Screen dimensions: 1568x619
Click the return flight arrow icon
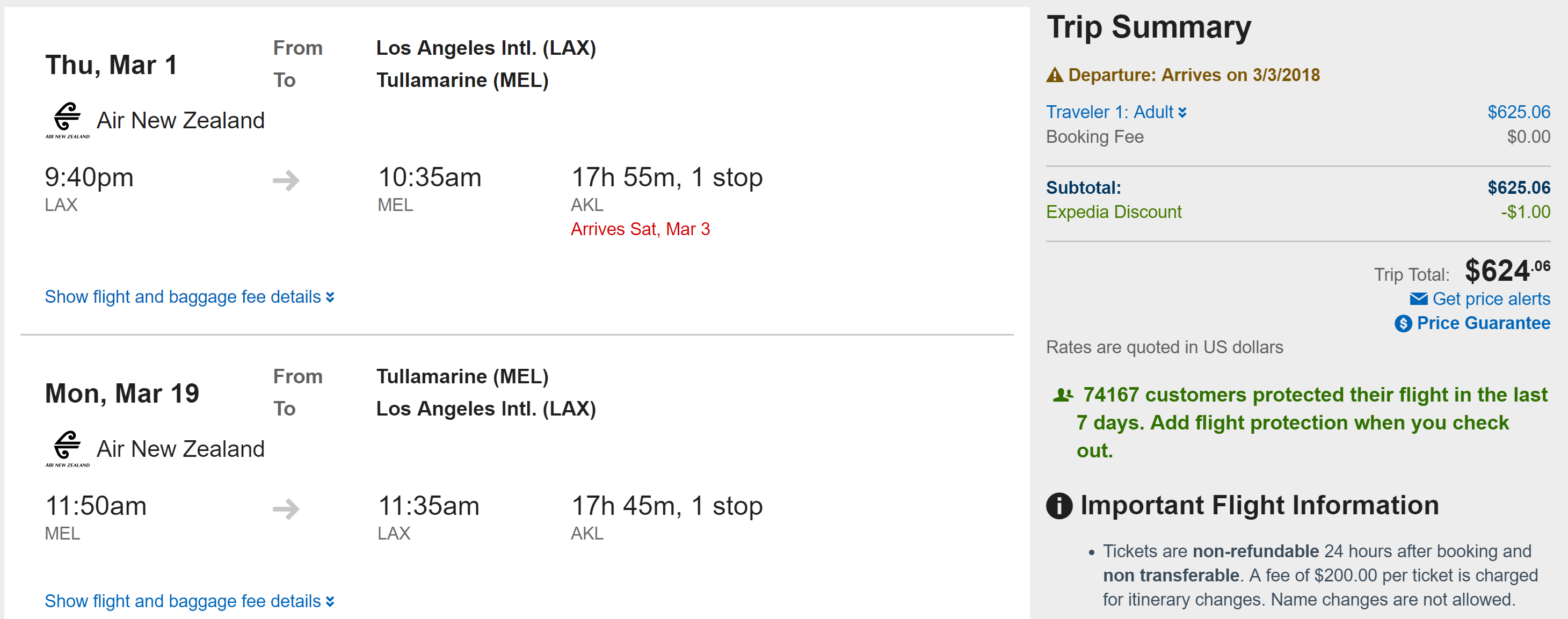point(286,509)
